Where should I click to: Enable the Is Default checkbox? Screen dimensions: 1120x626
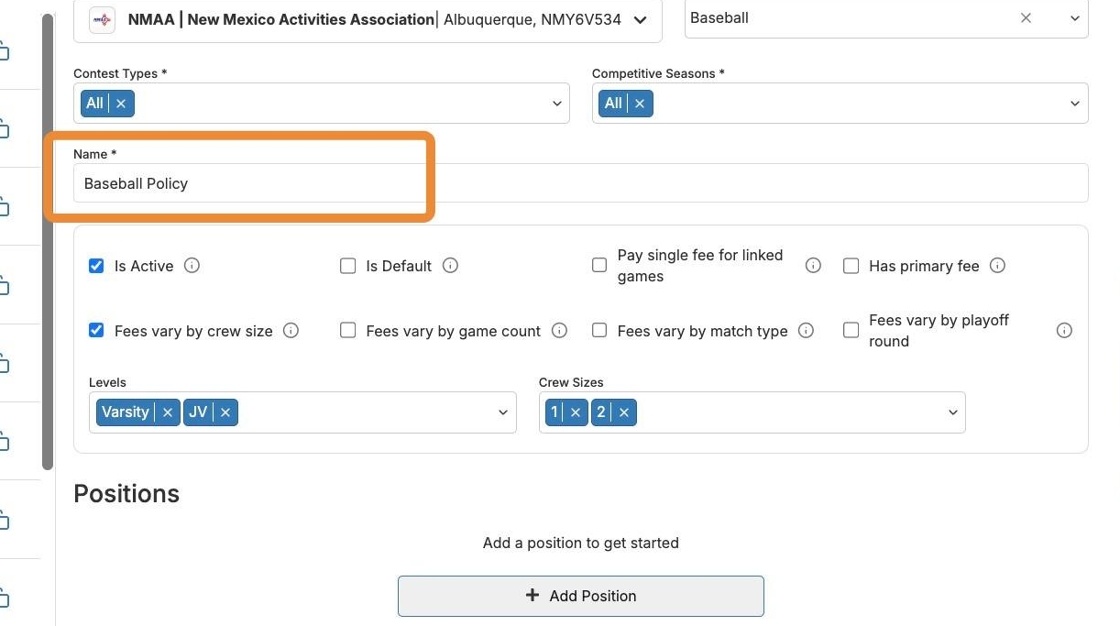pos(348,266)
